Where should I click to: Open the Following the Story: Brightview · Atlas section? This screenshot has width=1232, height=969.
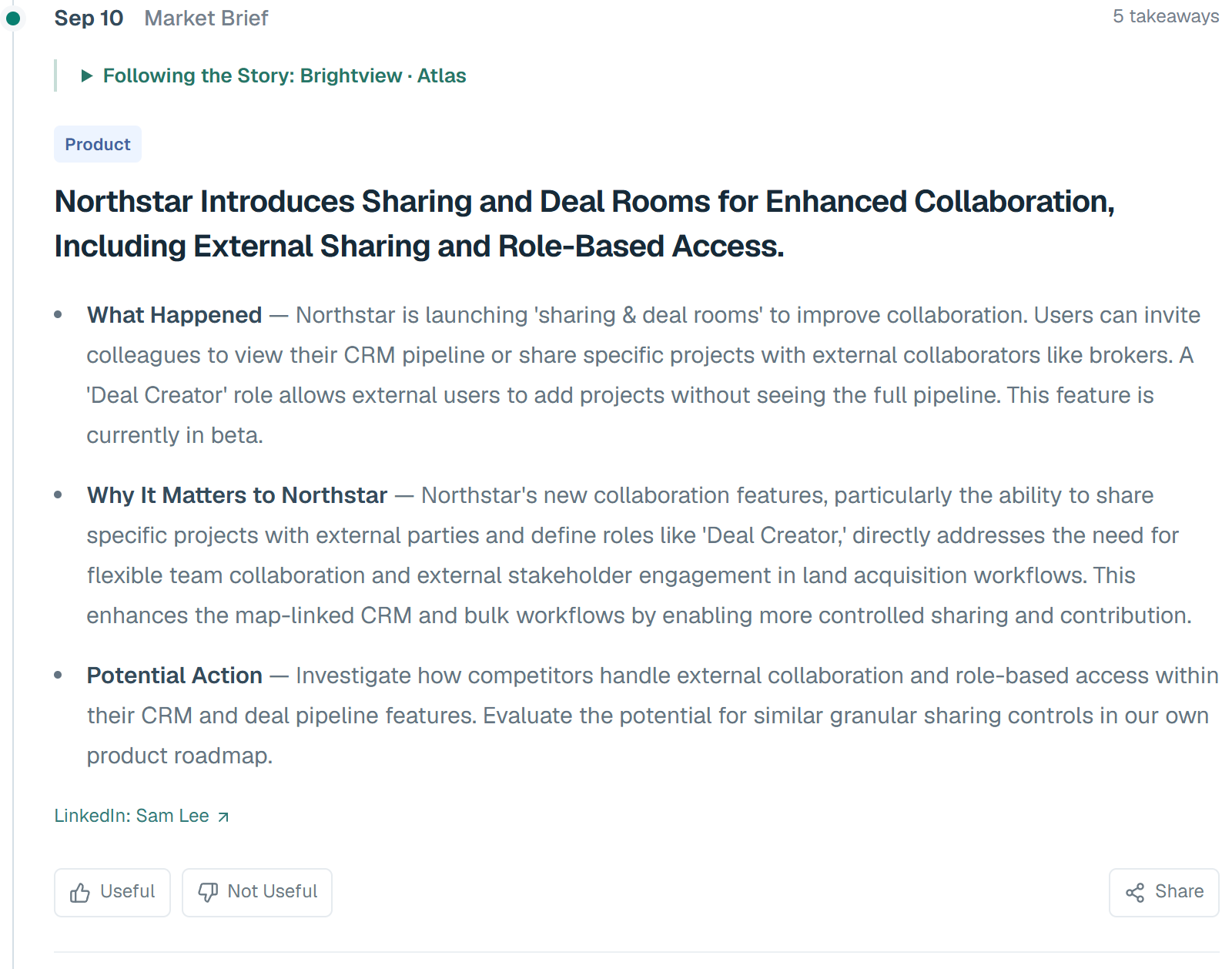[274, 75]
